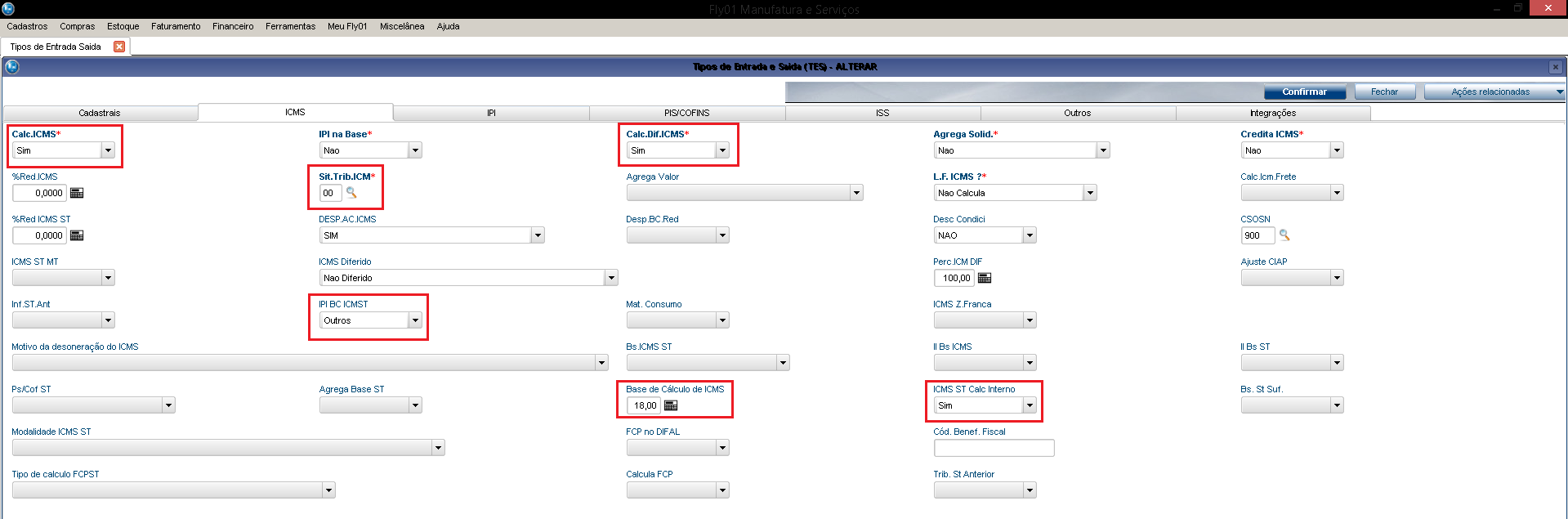Click the %Red.ICMS value field
The image size is (1568, 519).
click(x=39, y=193)
